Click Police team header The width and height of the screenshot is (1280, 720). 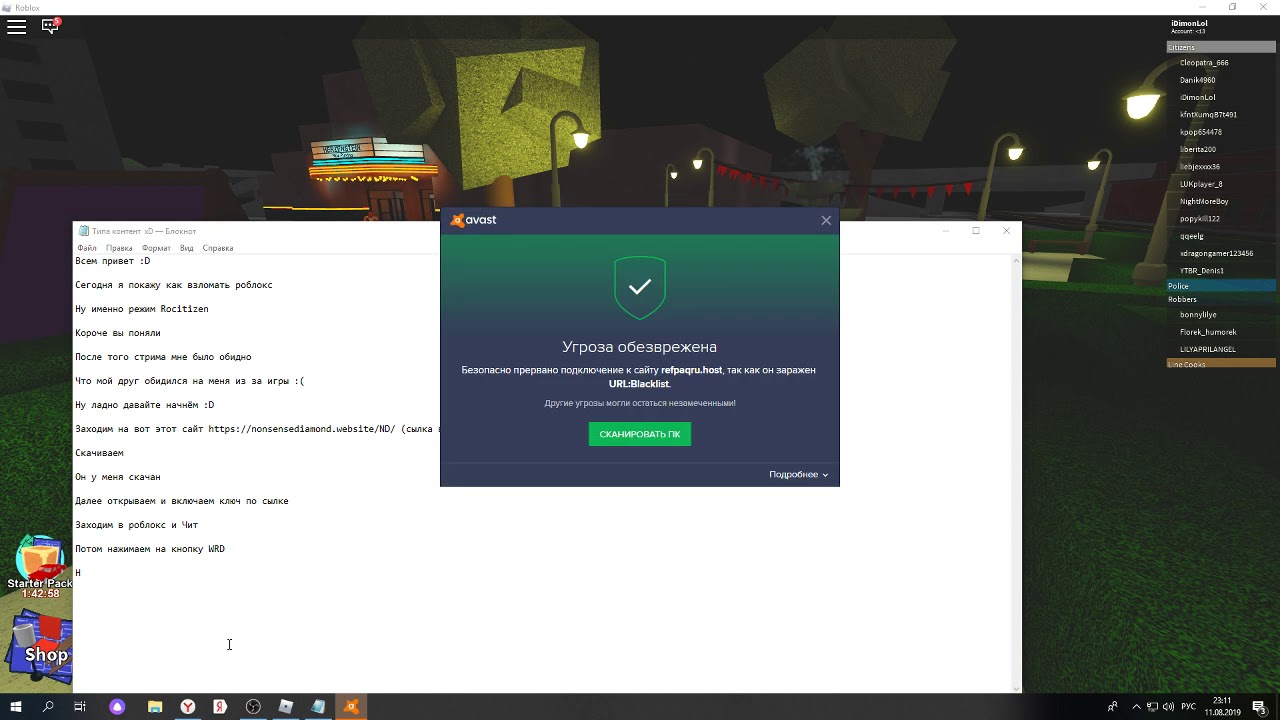tap(1221, 286)
